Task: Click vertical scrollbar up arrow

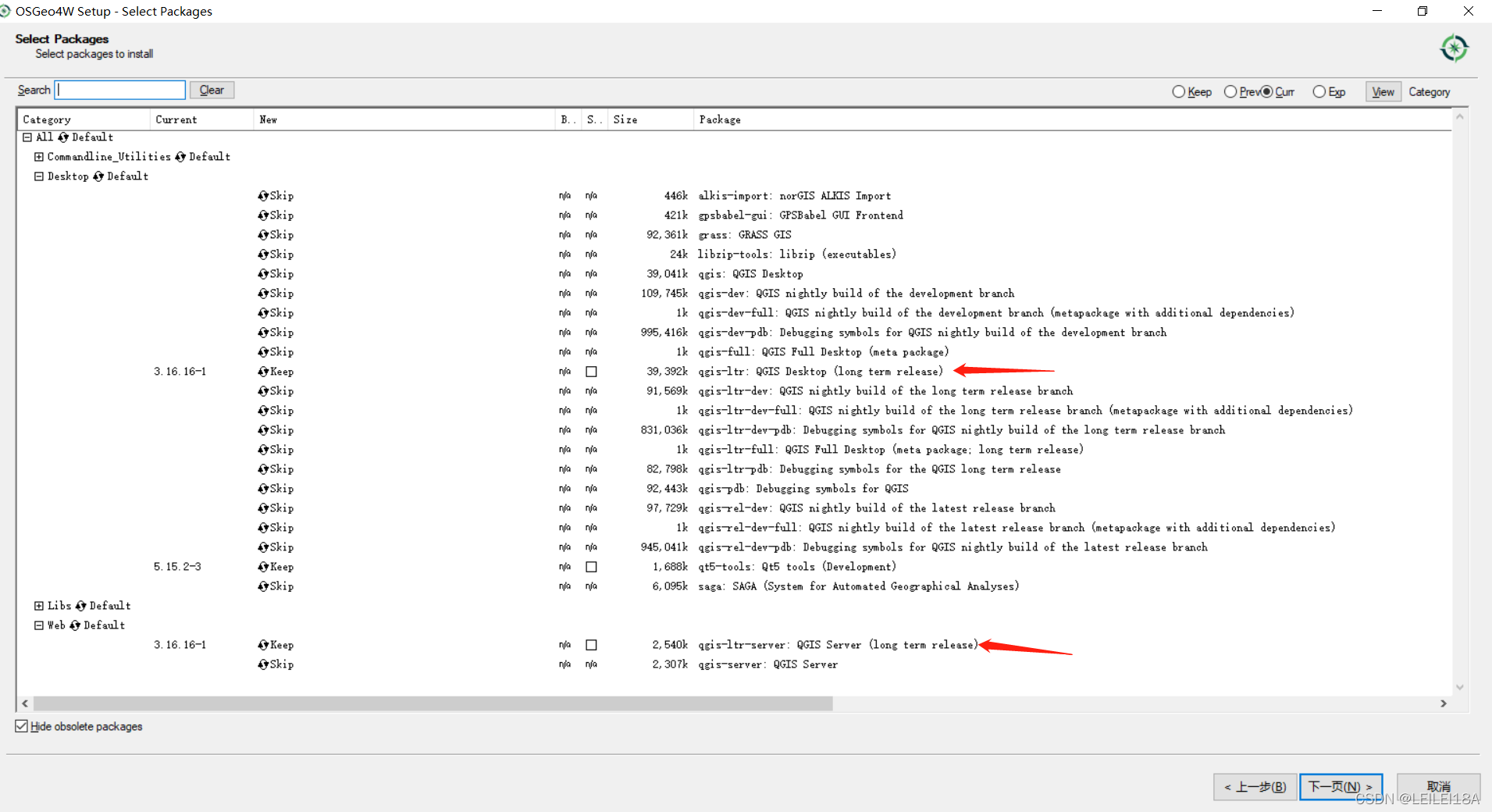Action: coord(1460,116)
